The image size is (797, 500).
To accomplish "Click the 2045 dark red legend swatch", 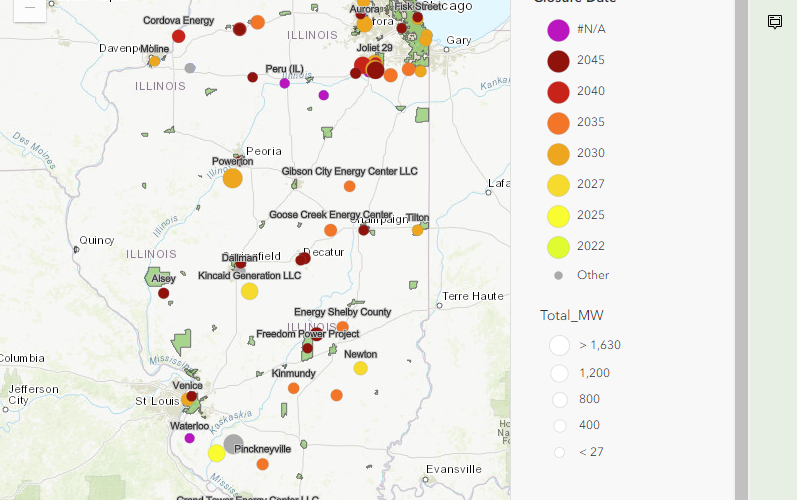I will coord(558,61).
